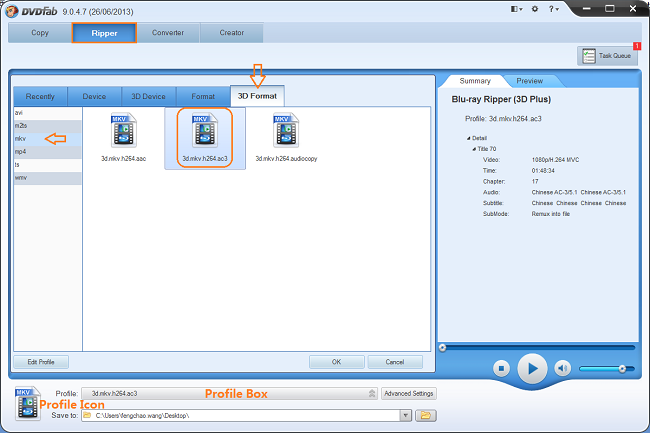The image size is (650, 433).
Task: Open the Task Queue
Action: click(x=607, y=56)
